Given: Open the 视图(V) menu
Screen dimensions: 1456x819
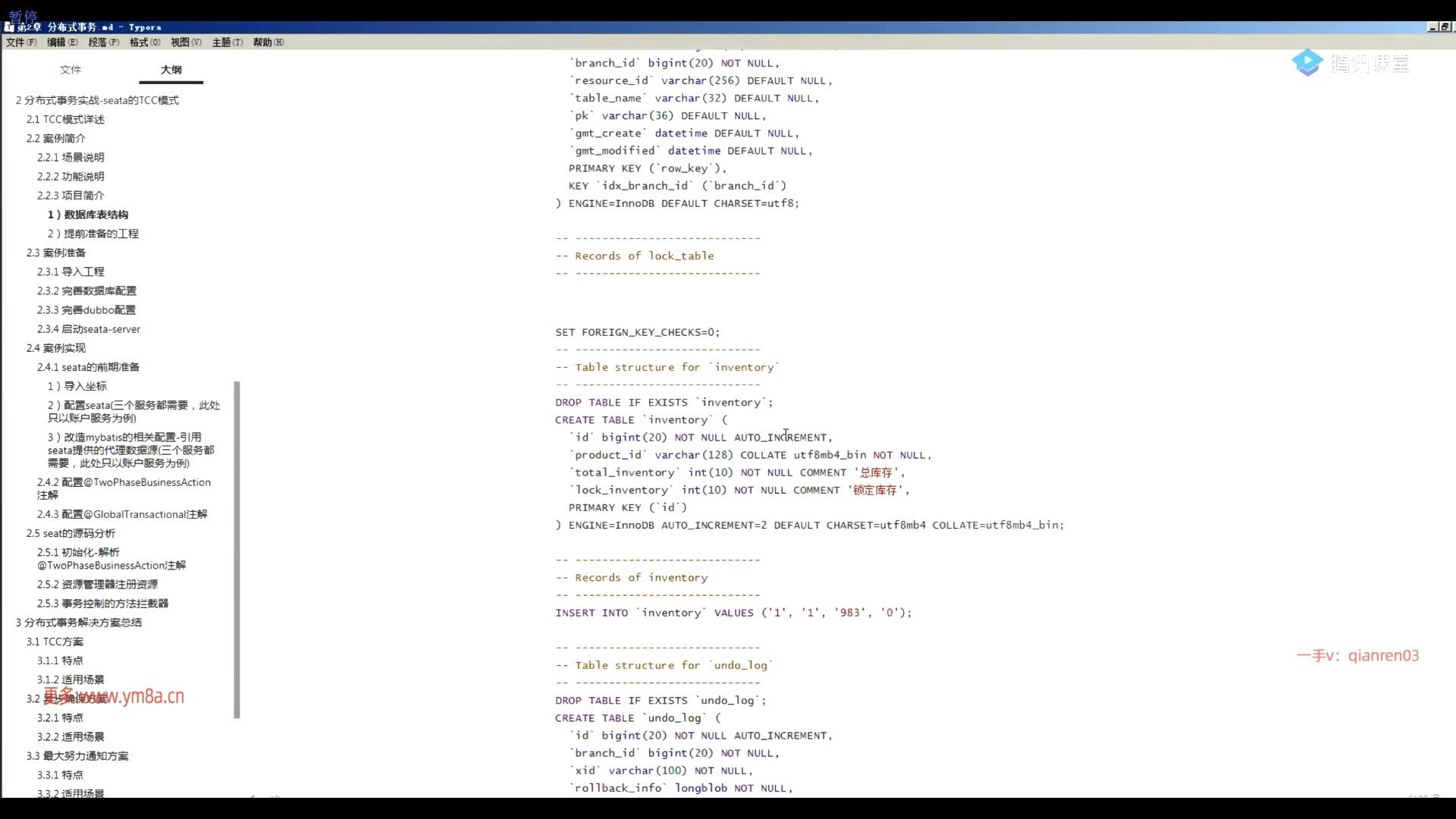Looking at the screenshot, I should click(x=186, y=42).
